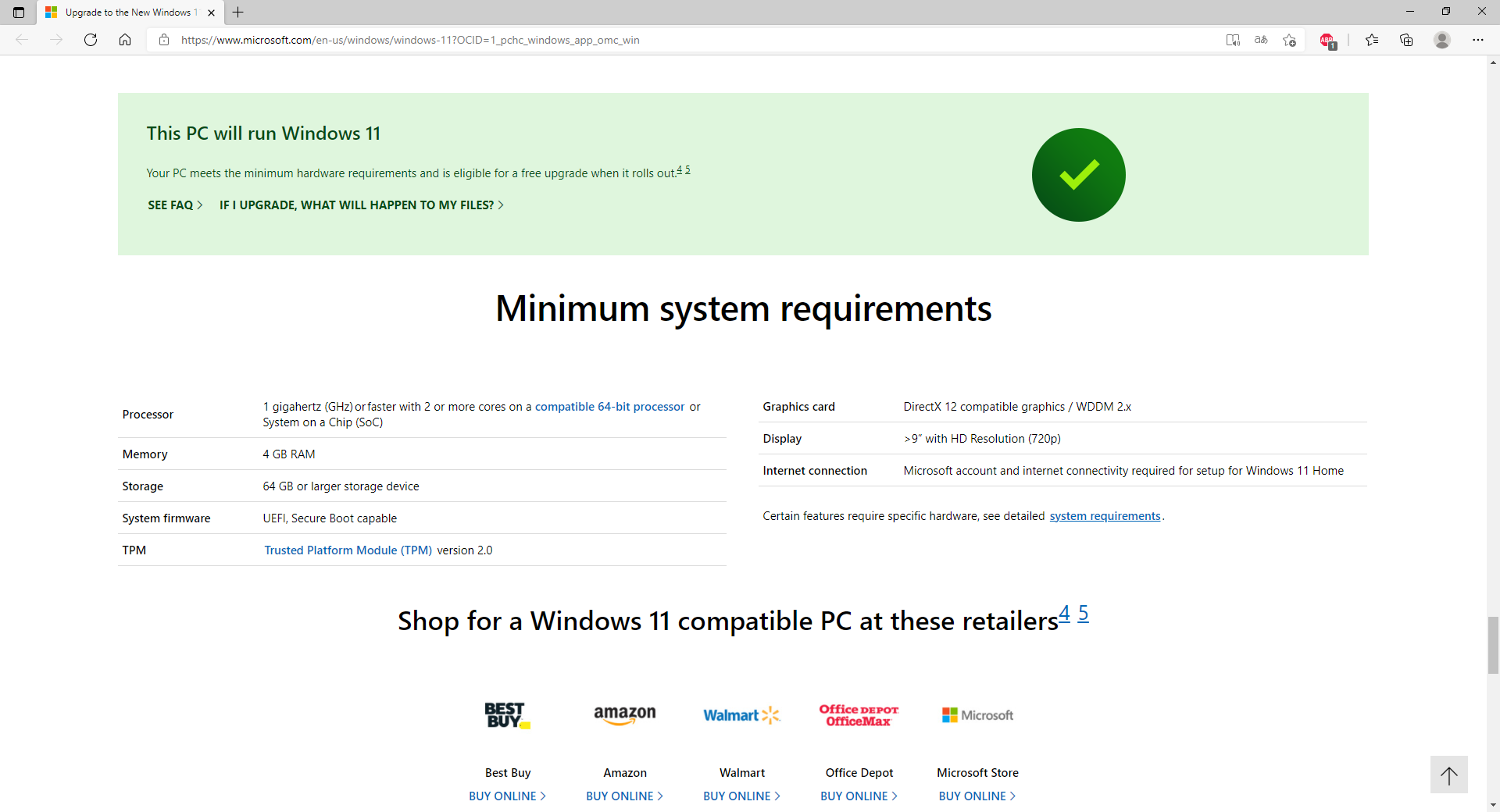Screen dimensions: 1500x812
Task: Open the Settings and more menu
Action: point(1478,40)
